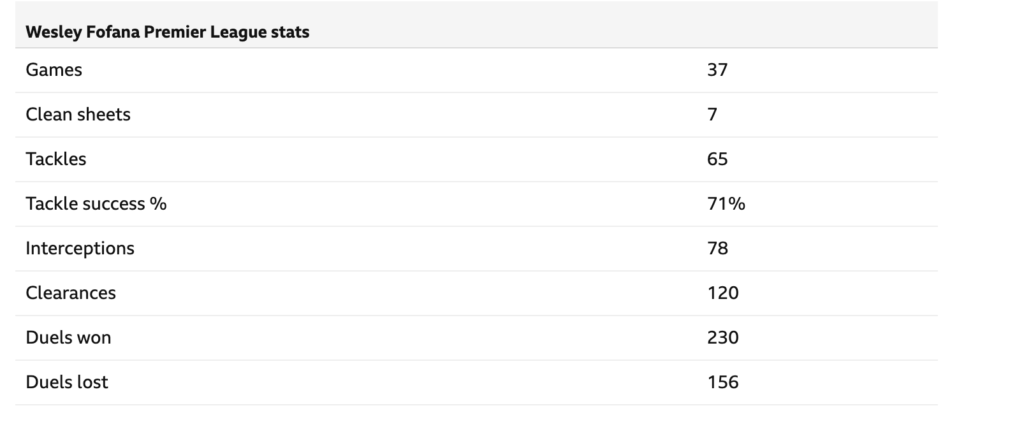The height and width of the screenshot is (422, 1024).
Task: Click the table title Wesley Fofana Premier League stats
Action: click(x=167, y=32)
